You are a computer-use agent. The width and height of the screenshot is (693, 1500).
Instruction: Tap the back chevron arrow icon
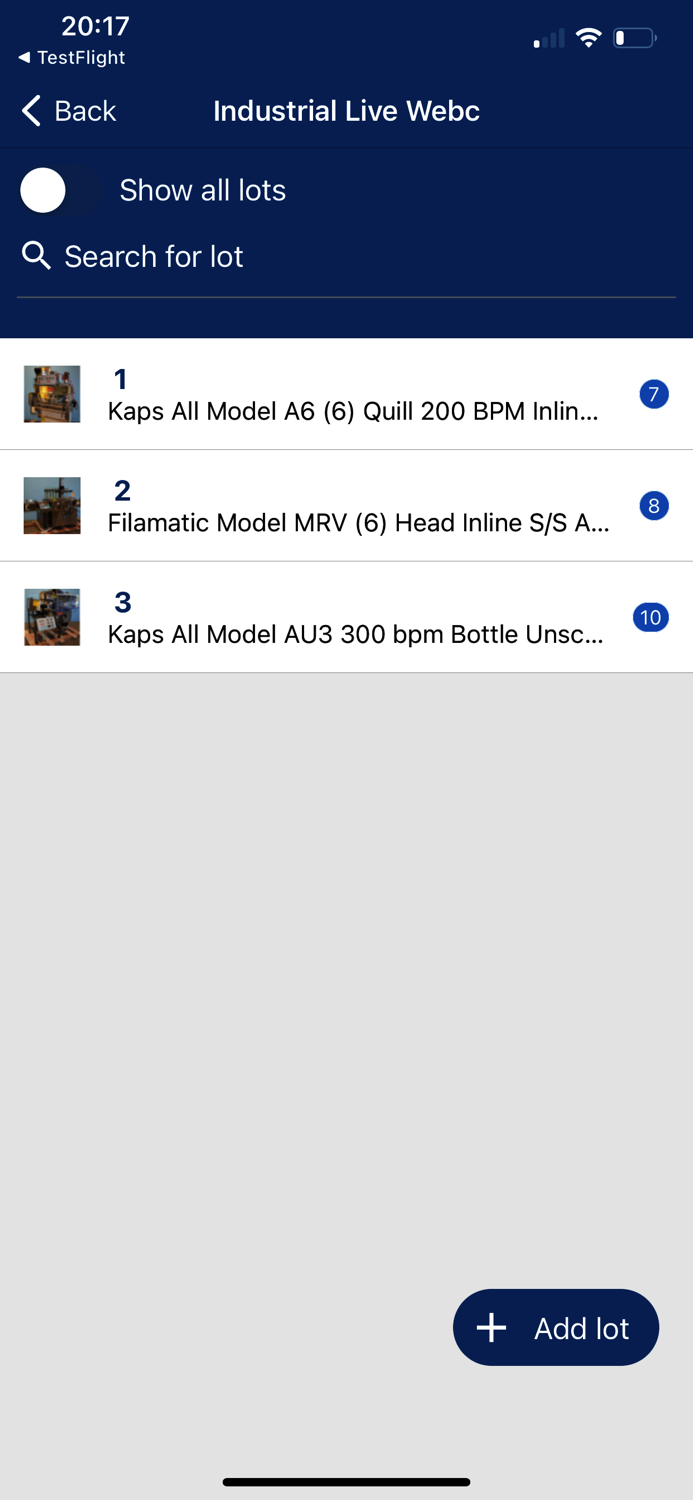[29, 111]
